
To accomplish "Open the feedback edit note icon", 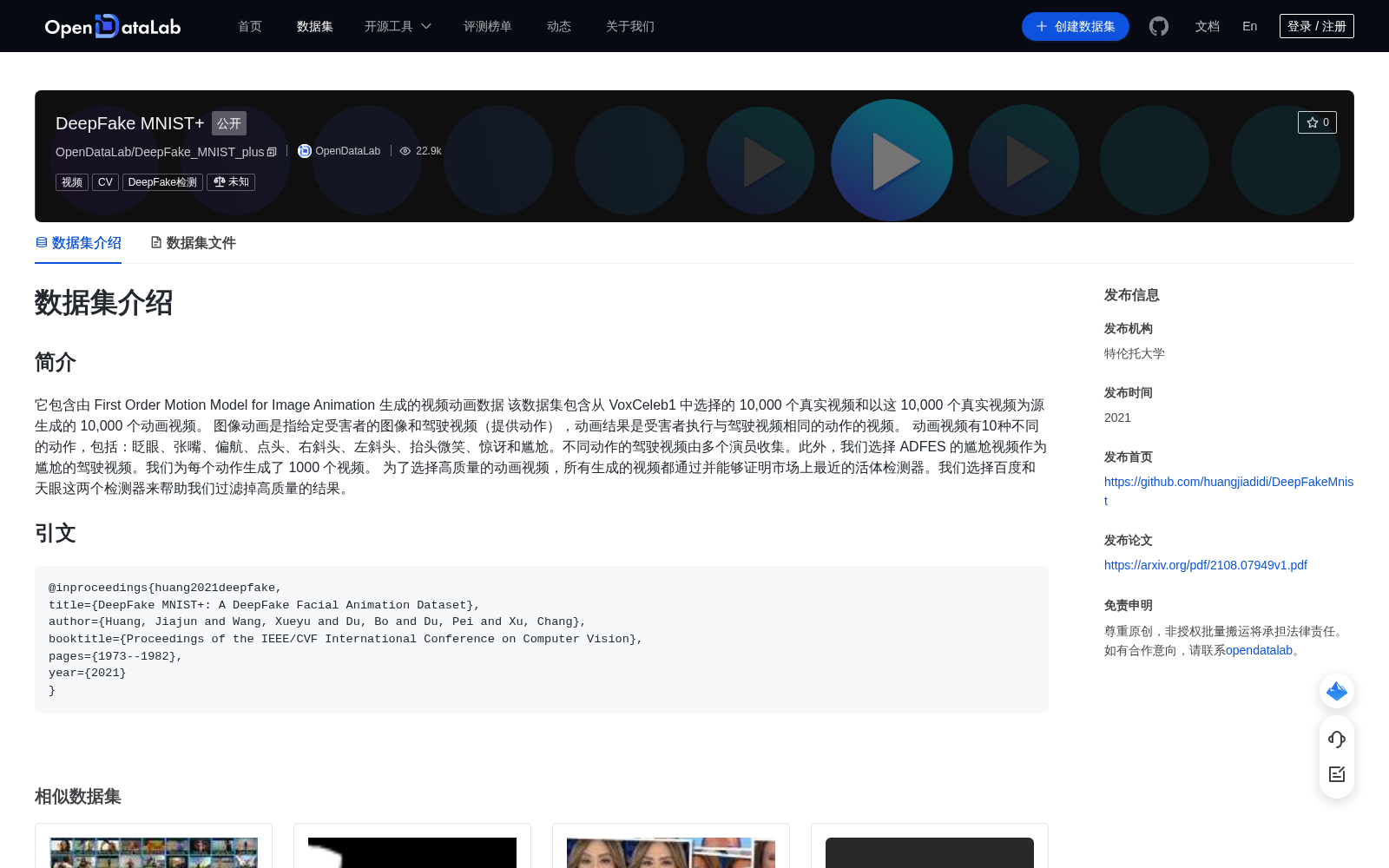I will pyautogui.click(x=1337, y=774).
